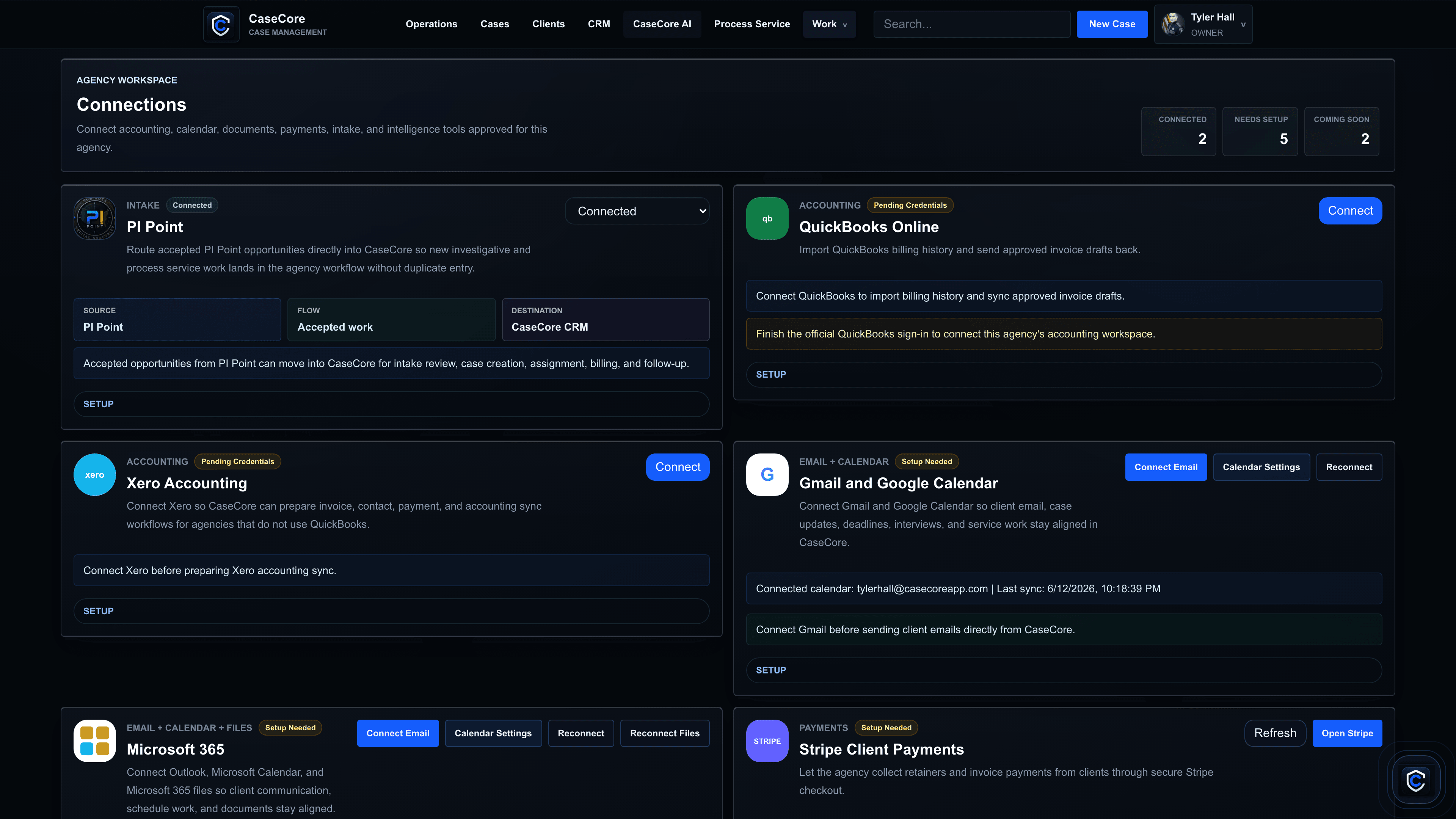
Task: Expand the SETUP section under Xero Accounting
Action: pos(391,611)
